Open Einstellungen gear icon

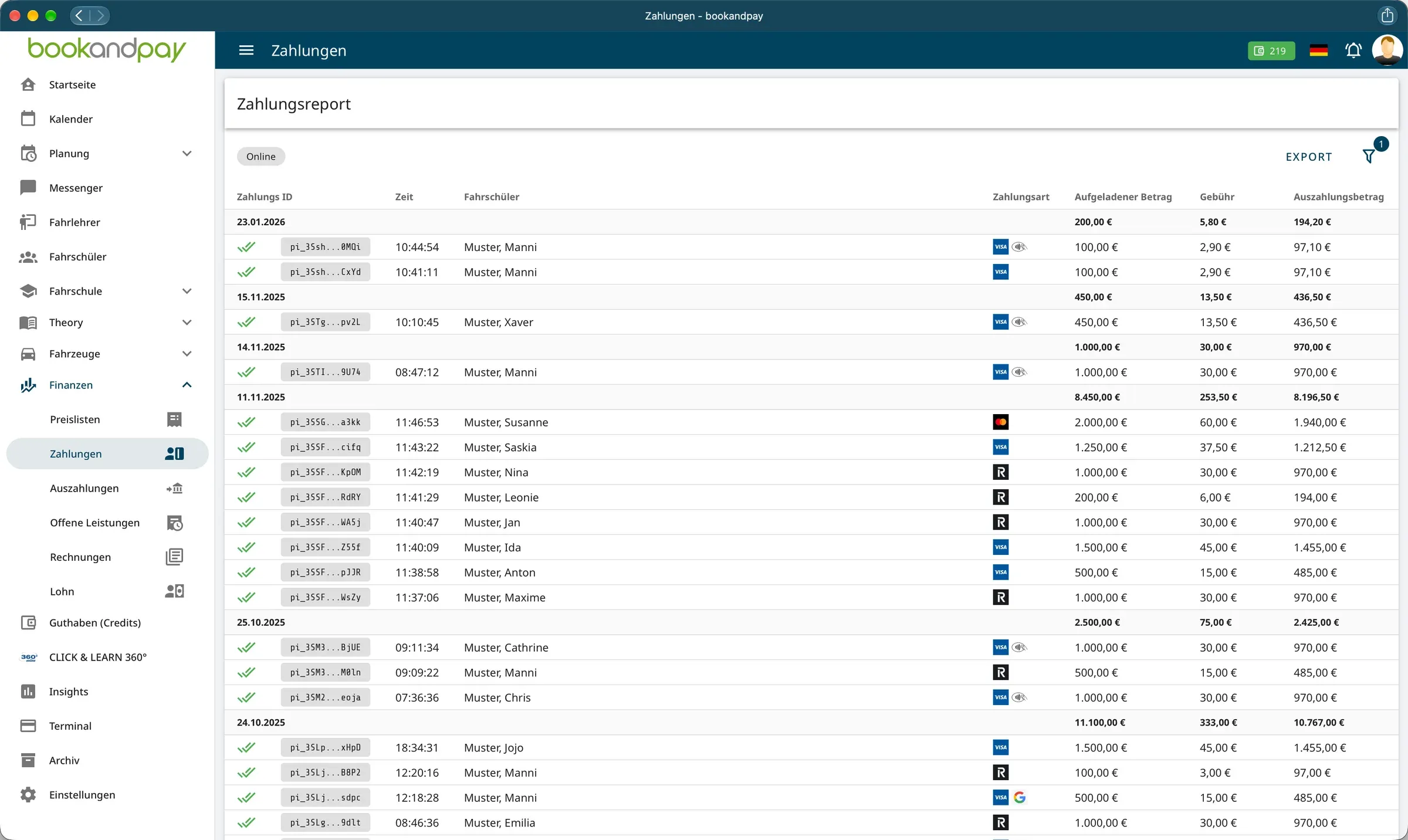click(28, 795)
